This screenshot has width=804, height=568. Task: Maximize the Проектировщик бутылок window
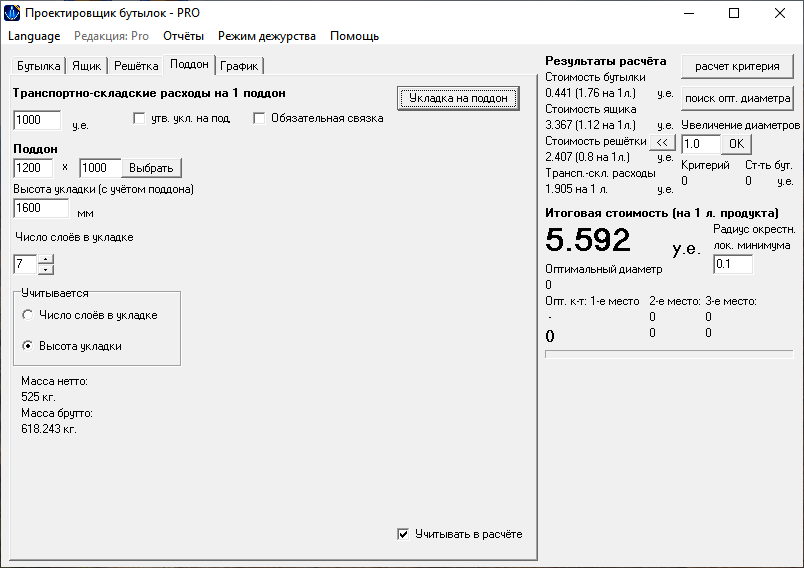[734, 13]
